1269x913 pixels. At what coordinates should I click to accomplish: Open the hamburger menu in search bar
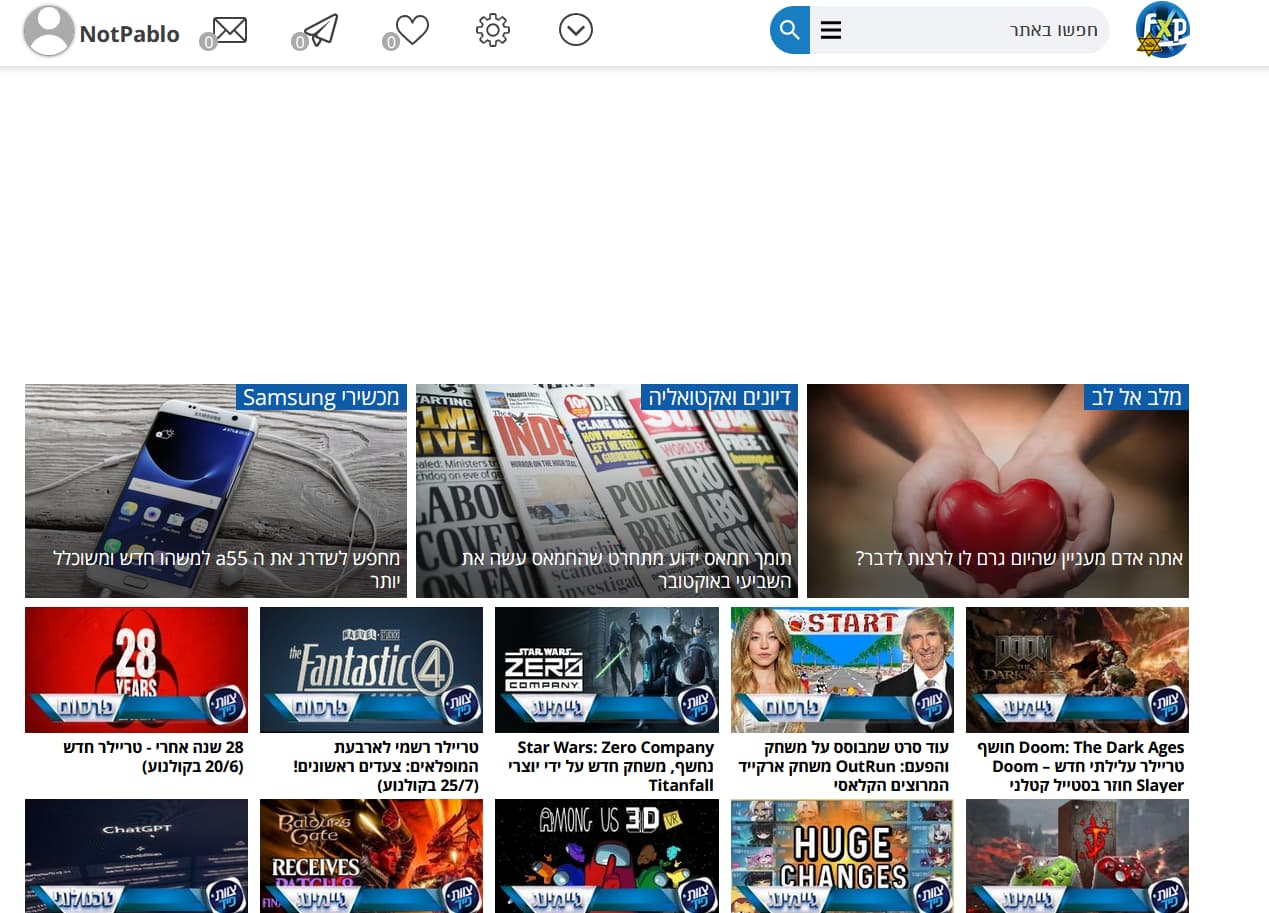click(831, 30)
